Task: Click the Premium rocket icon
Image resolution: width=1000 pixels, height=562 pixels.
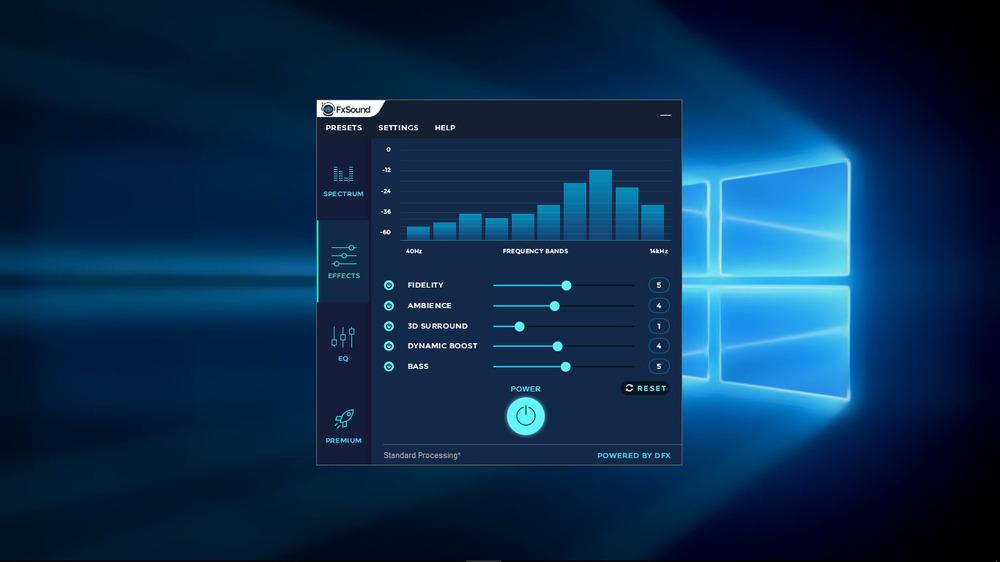Action: (x=344, y=419)
